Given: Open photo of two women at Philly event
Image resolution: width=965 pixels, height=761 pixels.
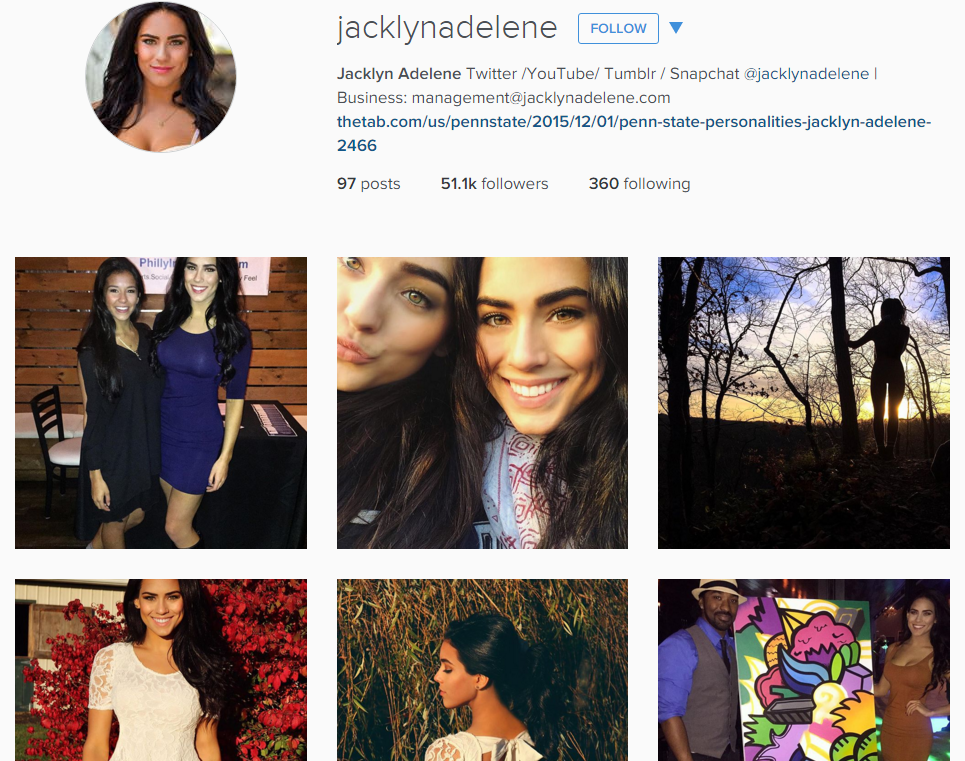Looking at the screenshot, I should [x=161, y=403].
